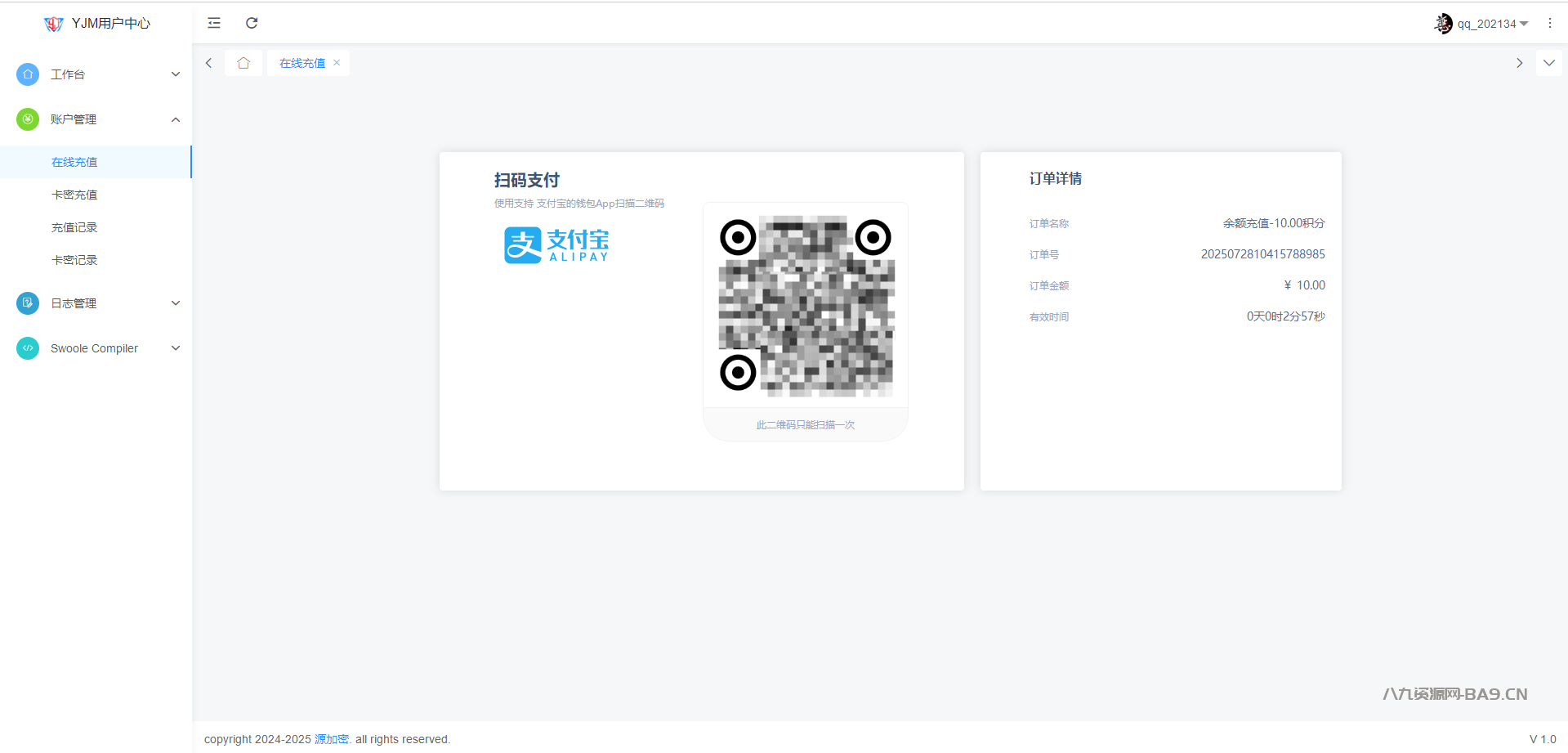This screenshot has width=1568, height=753.
Task: Click the three-dot more options icon
Action: (1549, 24)
